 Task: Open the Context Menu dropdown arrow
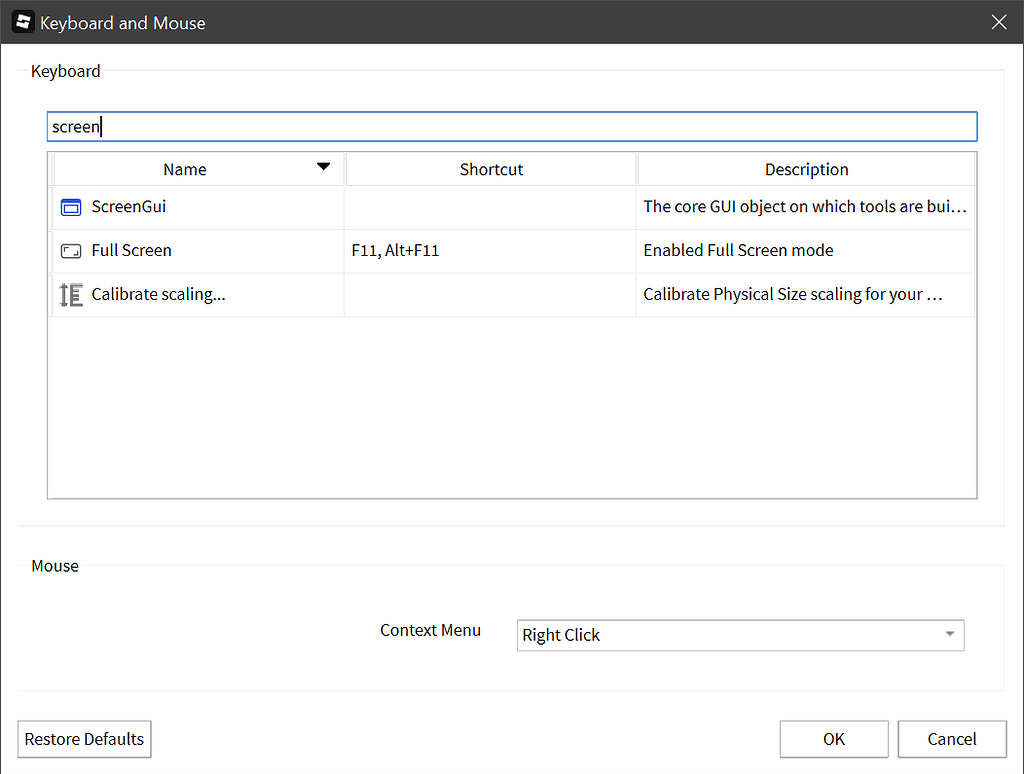[948, 635]
